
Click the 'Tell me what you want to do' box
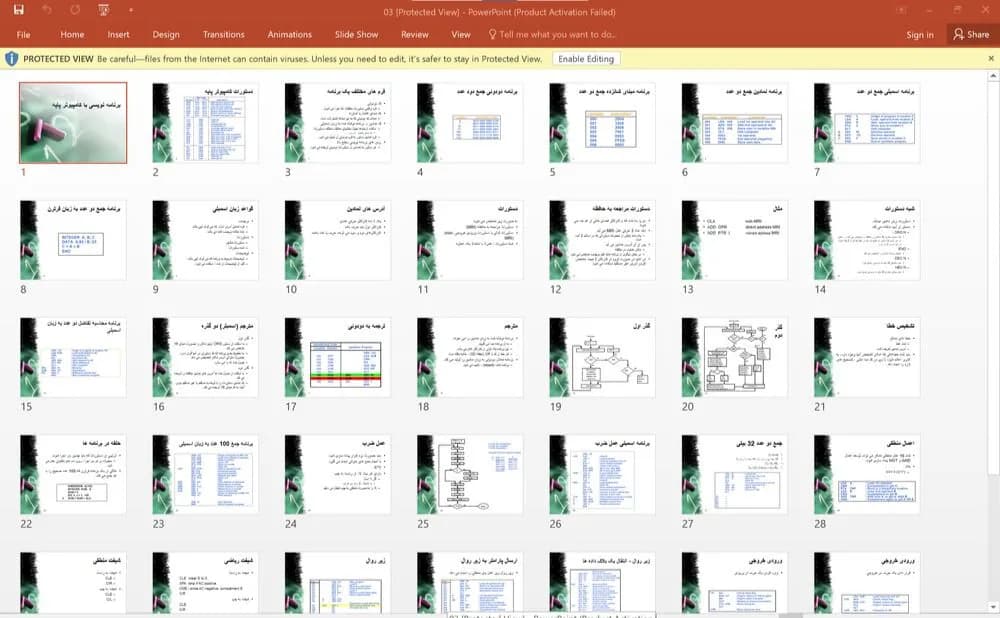552,34
